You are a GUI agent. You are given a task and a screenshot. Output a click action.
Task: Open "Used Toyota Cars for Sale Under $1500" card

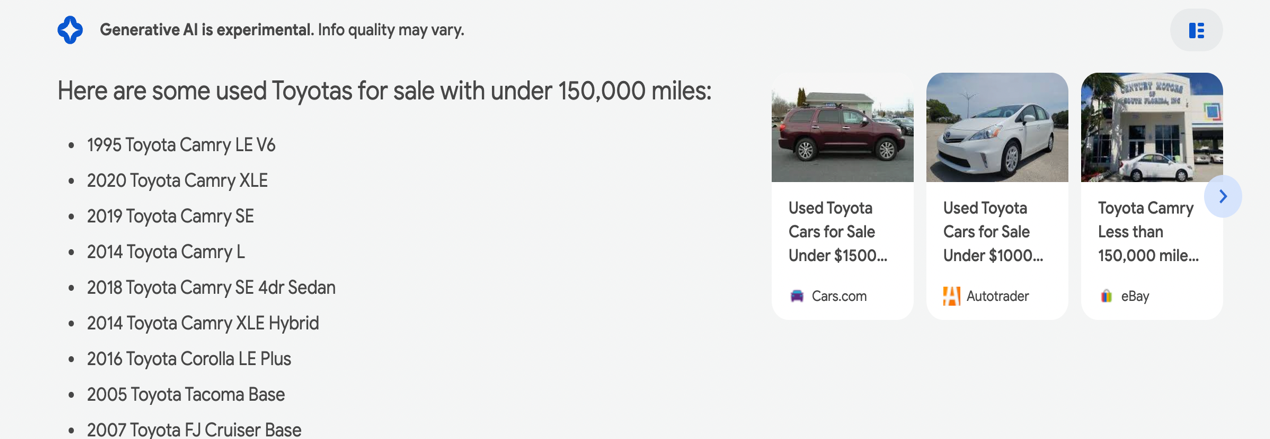838,232
